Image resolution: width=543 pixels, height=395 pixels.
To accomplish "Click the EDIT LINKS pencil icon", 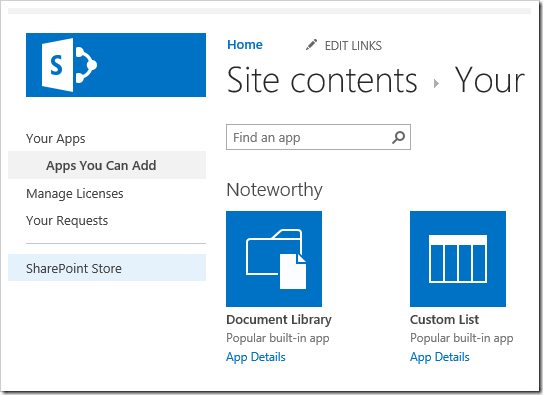I will point(311,45).
